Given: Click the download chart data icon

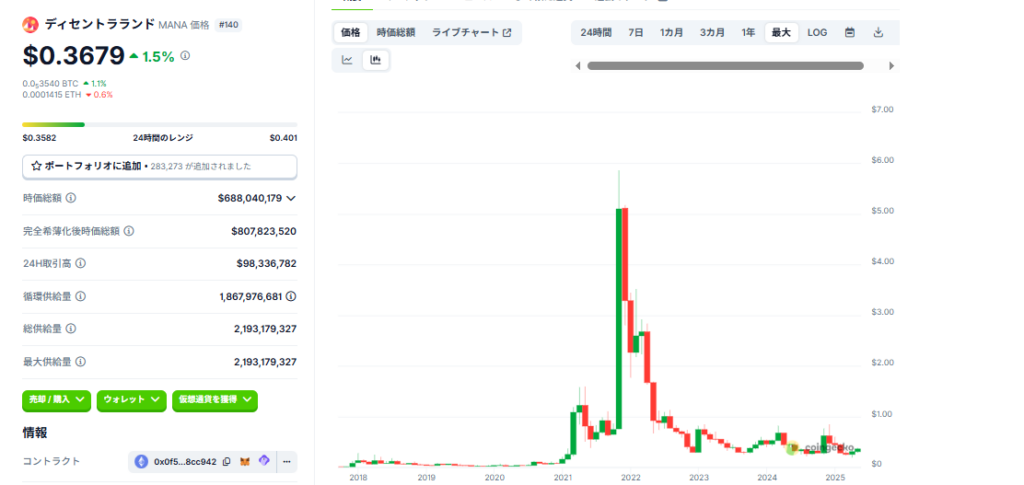Looking at the screenshot, I should pos(878,33).
